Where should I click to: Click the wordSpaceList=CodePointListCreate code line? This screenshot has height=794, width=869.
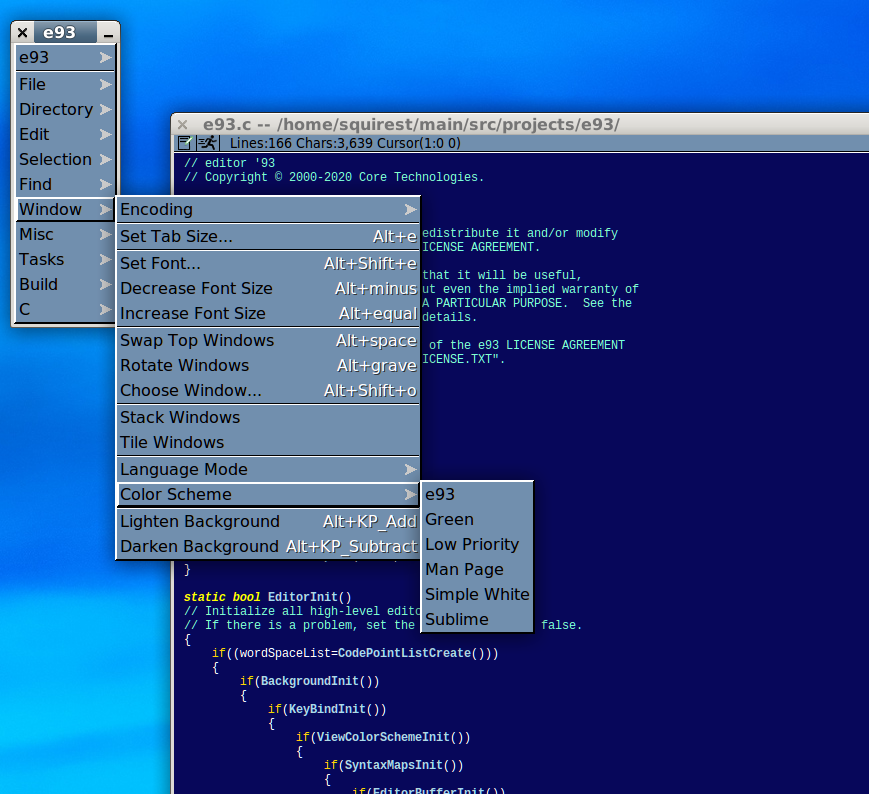pos(355,653)
